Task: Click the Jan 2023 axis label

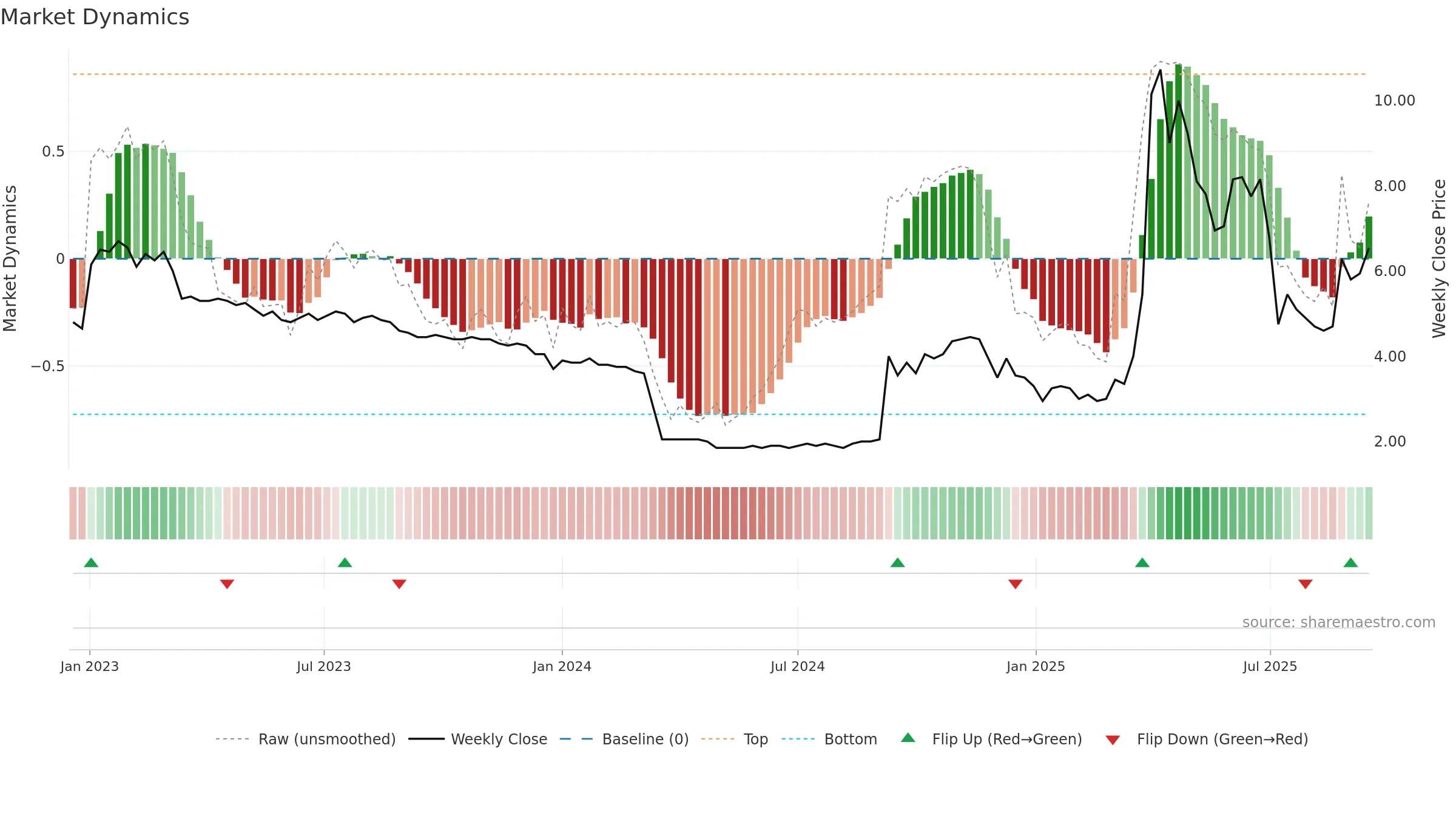Action: [x=89, y=666]
